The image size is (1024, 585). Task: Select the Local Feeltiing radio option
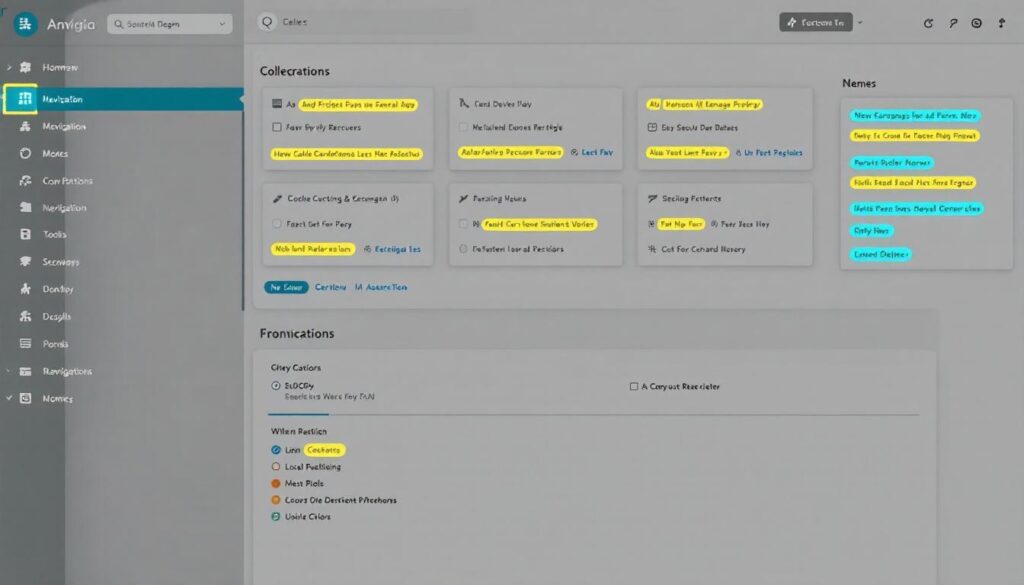click(x=277, y=467)
